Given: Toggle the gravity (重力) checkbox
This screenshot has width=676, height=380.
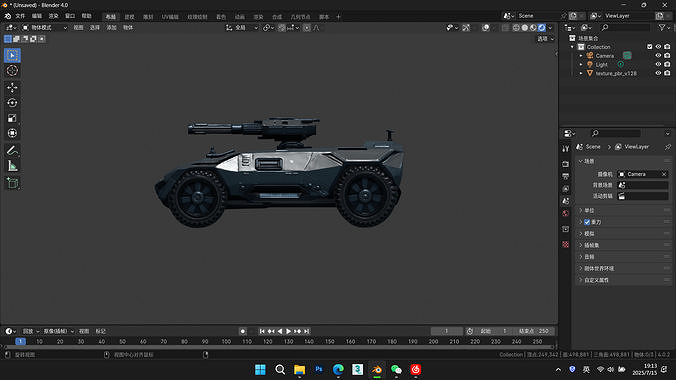Looking at the screenshot, I should [x=587, y=222].
